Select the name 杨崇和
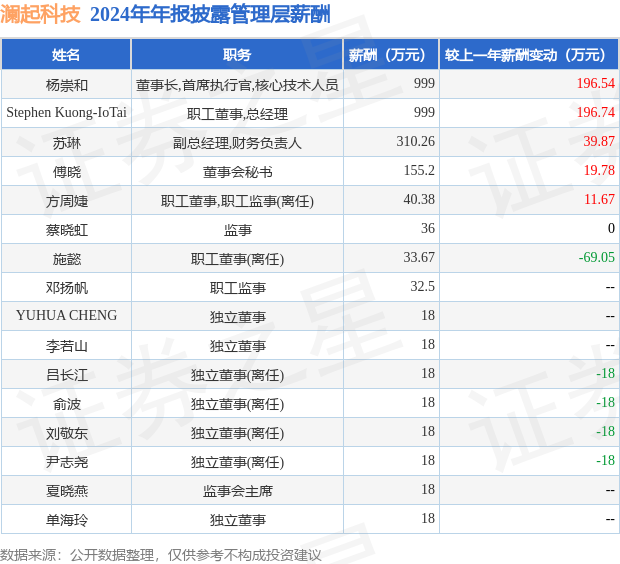The image size is (620, 564). coord(66,85)
